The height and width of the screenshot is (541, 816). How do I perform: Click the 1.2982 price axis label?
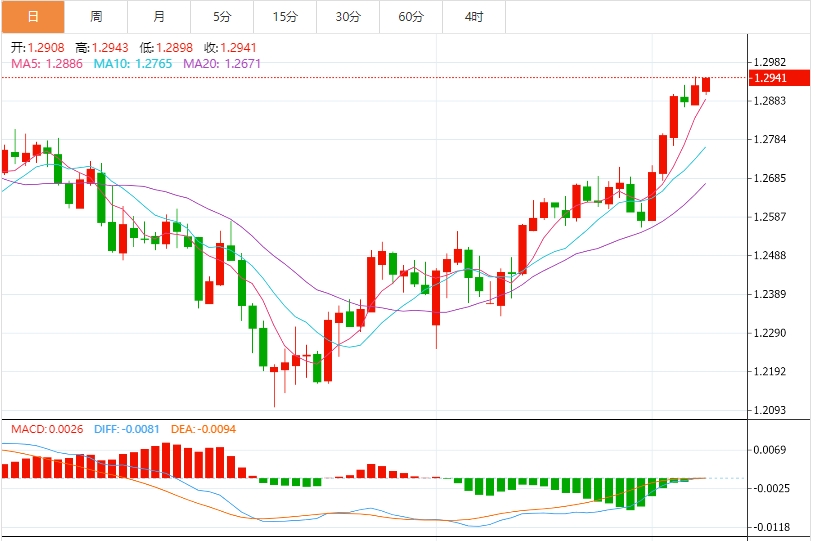(770, 62)
